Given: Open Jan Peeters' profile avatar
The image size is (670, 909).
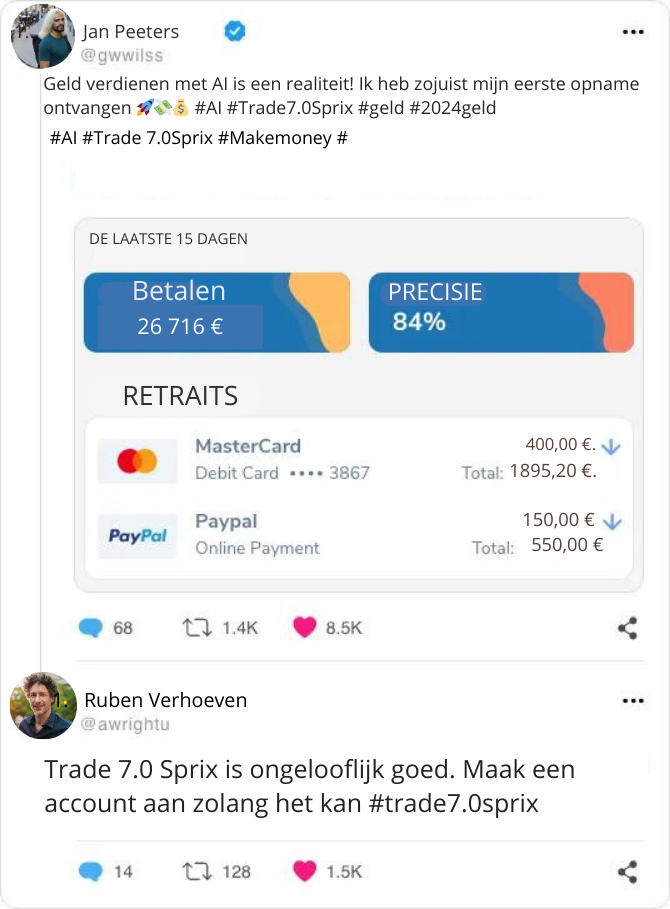Looking at the screenshot, I should [x=43, y=36].
